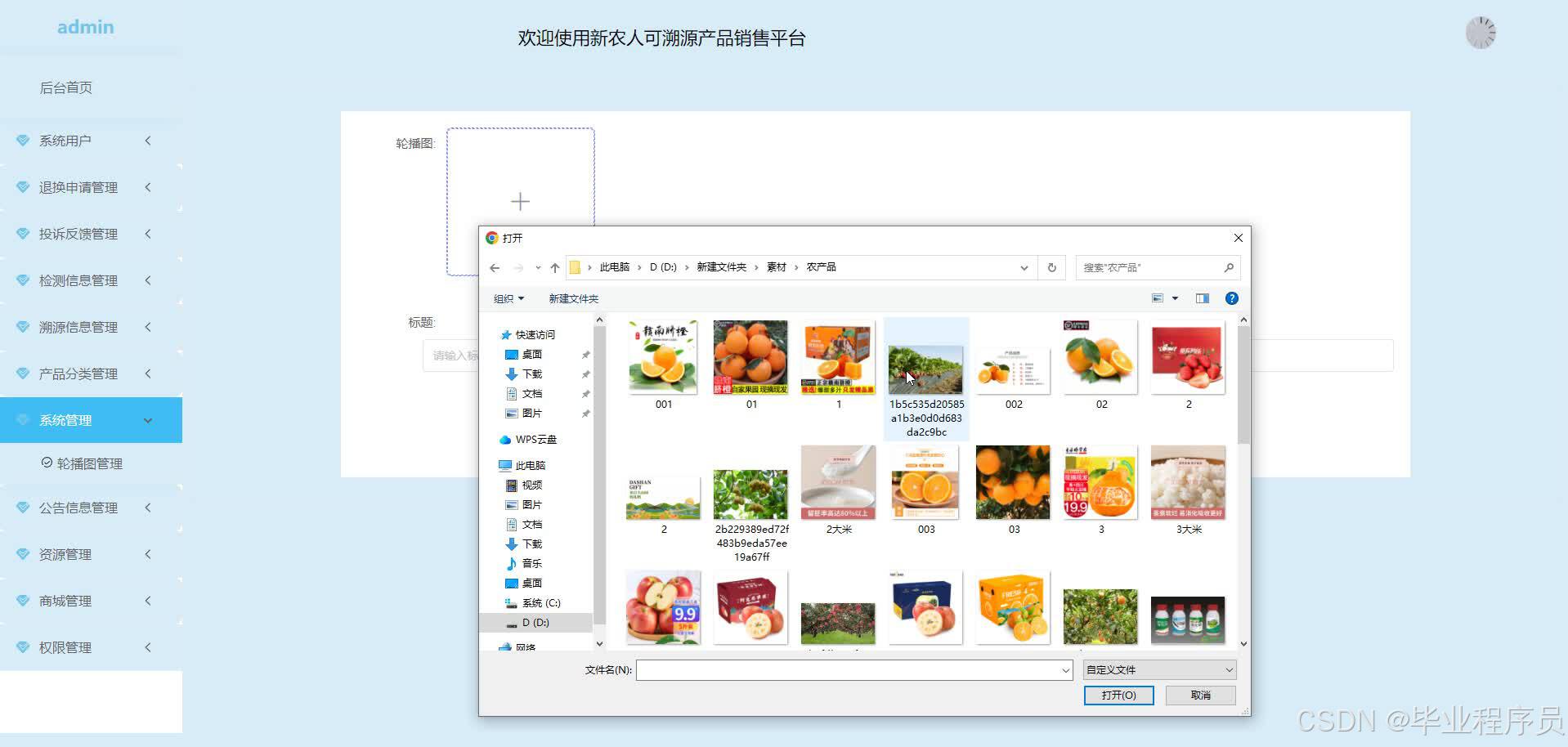Open the 自定义文件 file type dropdown
The height and width of the screenshot is (747, 1568).
[1158, 669]
